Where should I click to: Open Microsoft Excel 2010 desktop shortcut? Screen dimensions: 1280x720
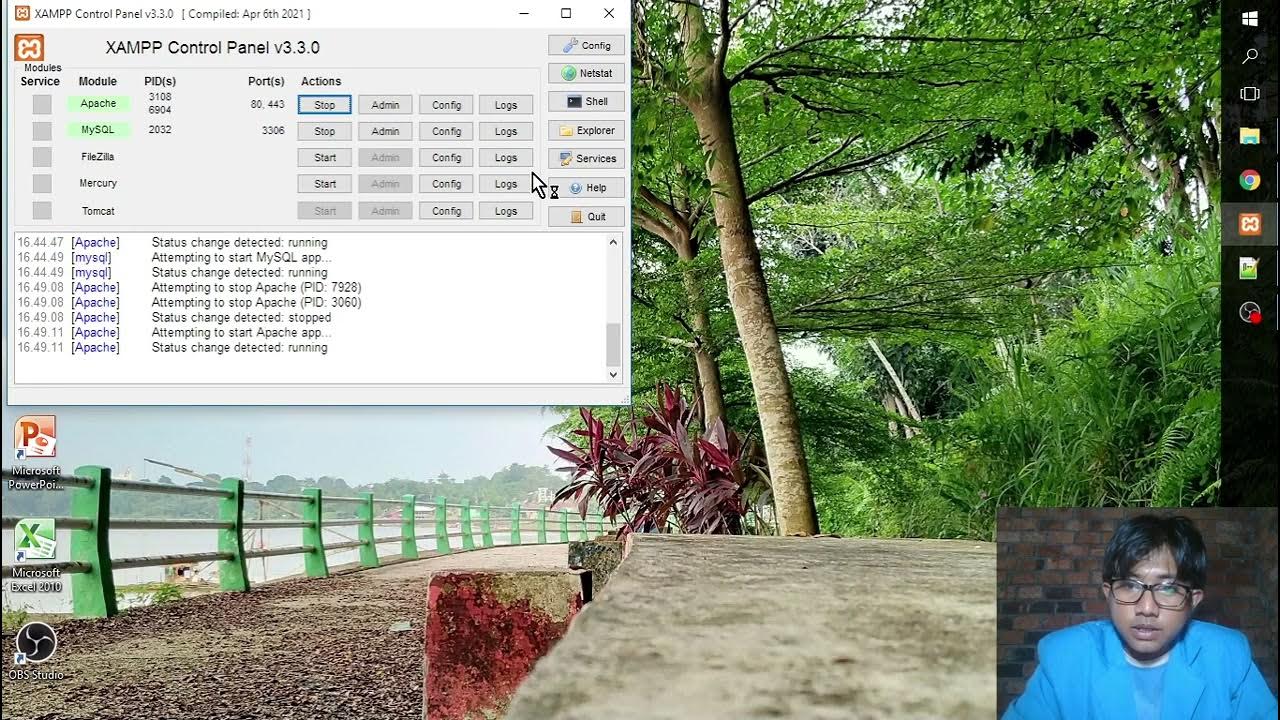point(36,556)
